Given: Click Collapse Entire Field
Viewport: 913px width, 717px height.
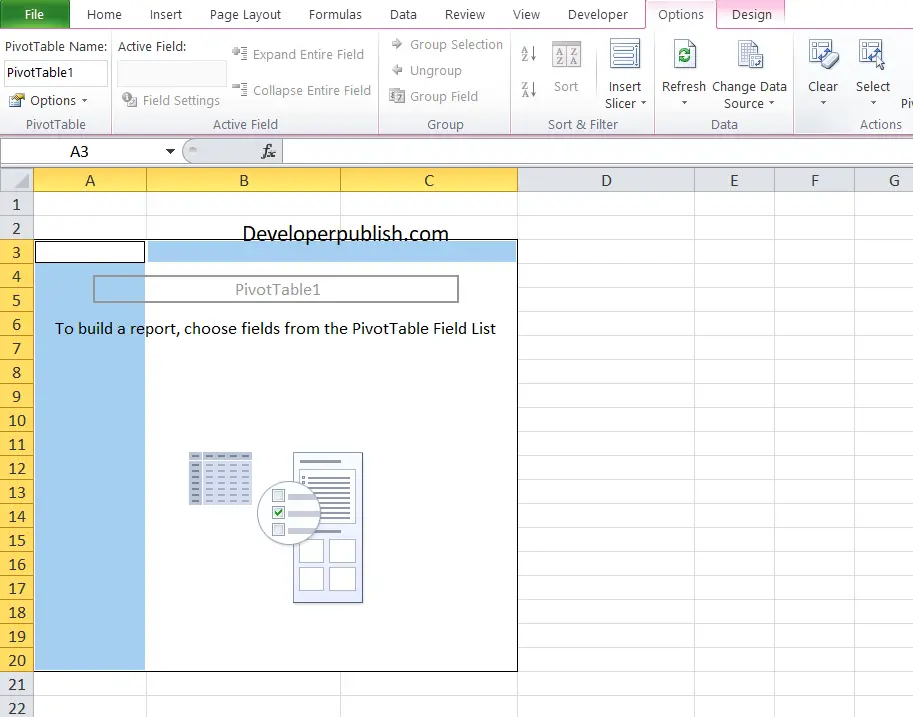Looking at the screenshot, I should (x=302, y=90).
